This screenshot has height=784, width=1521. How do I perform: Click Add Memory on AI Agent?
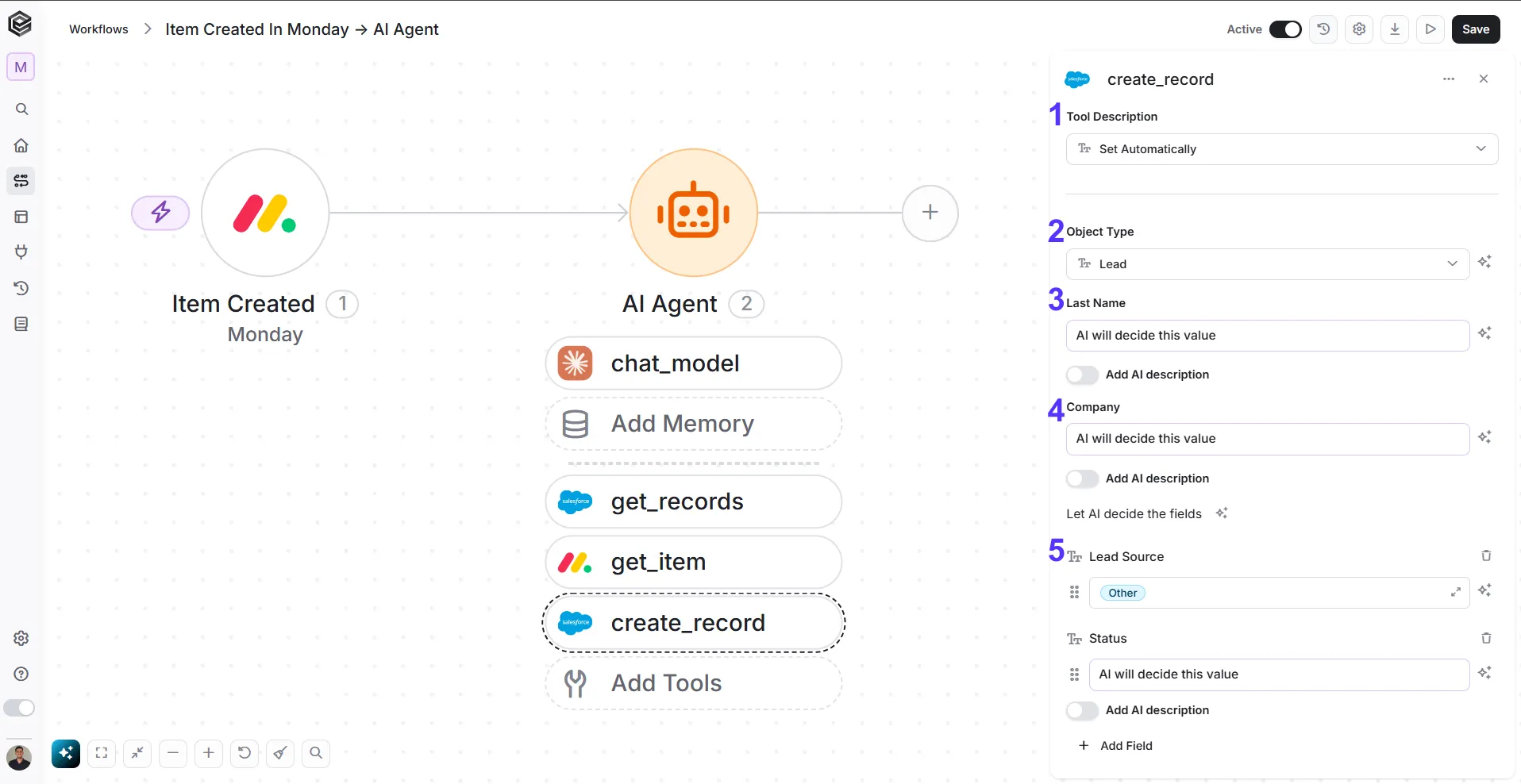point(694,424)
